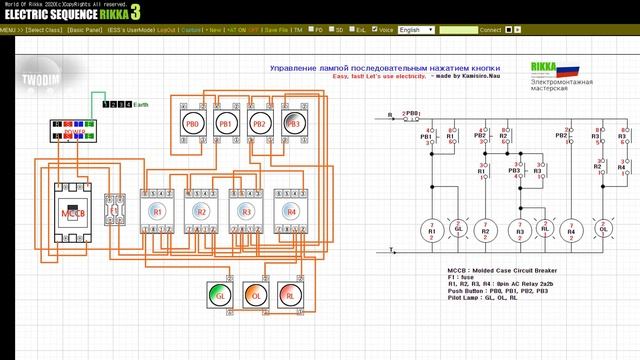640x360 pixels.
Task: Click the orange OL pilot lamp
Action: (256, 295)
